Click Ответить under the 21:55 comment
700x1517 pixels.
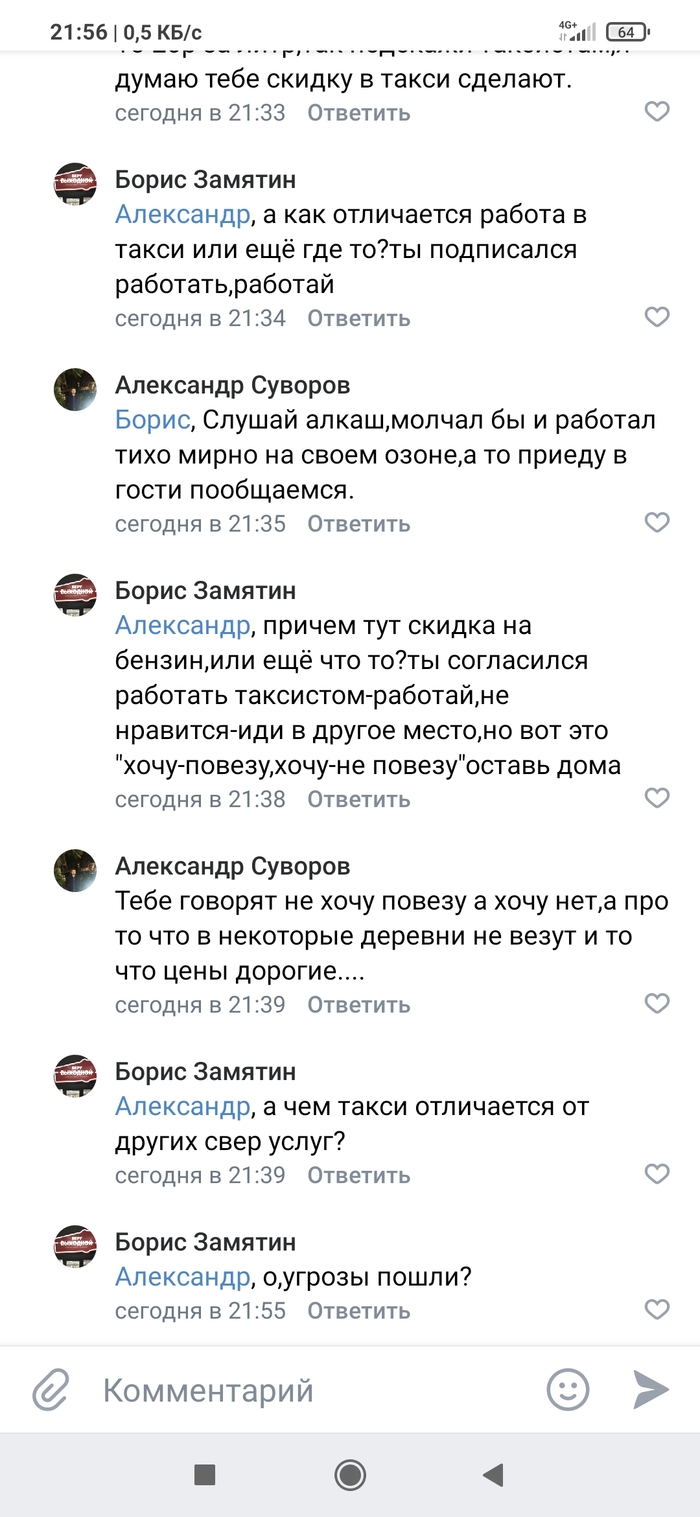pos(358,1311)
